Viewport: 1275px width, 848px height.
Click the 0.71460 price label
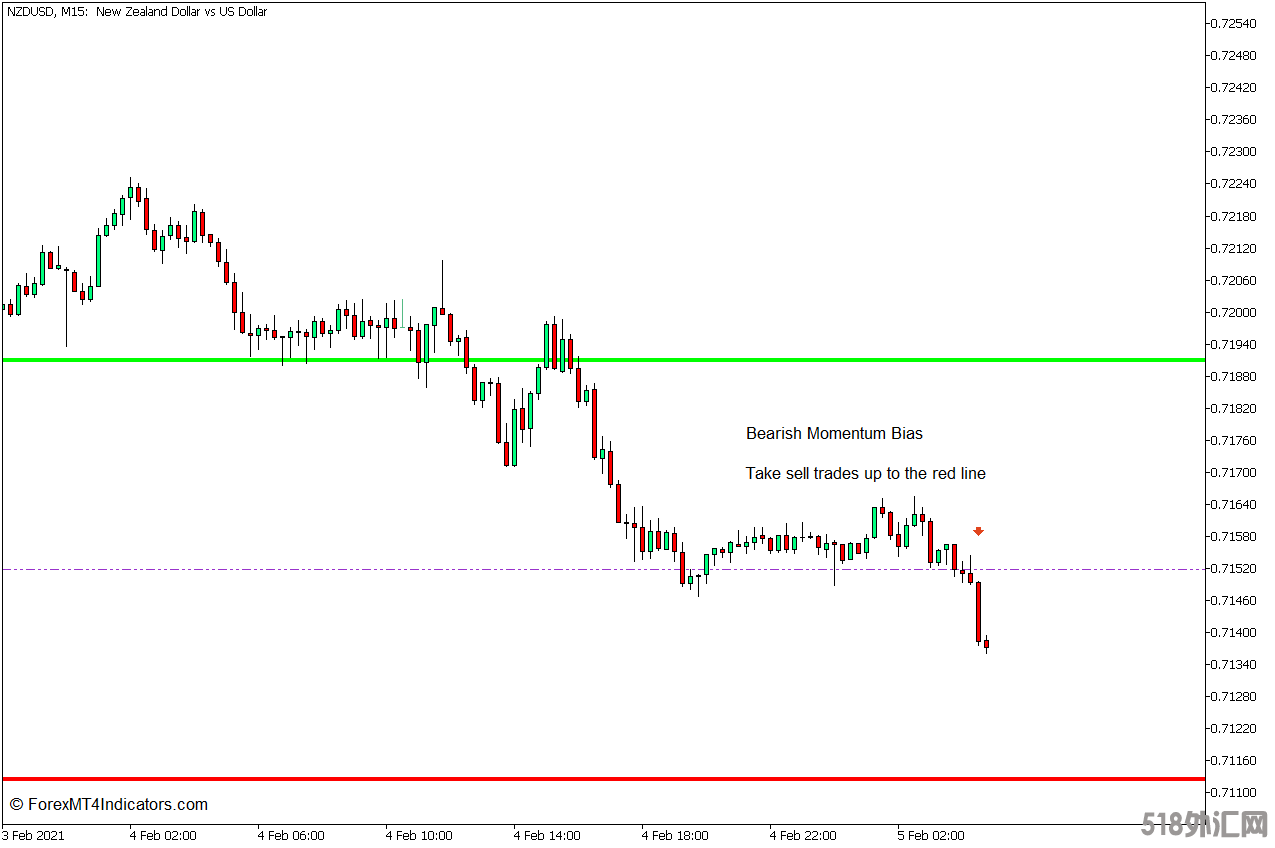click(1232, 600)
